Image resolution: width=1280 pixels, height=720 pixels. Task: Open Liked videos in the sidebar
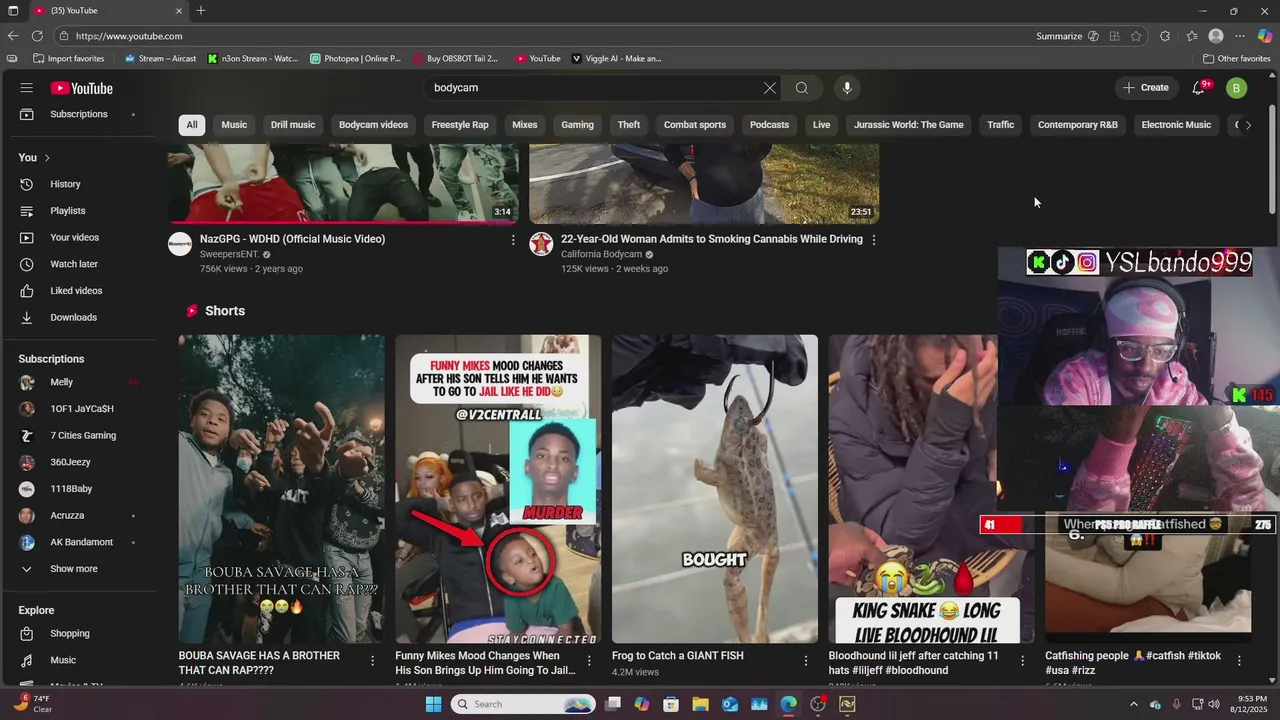tap(78, 291)
